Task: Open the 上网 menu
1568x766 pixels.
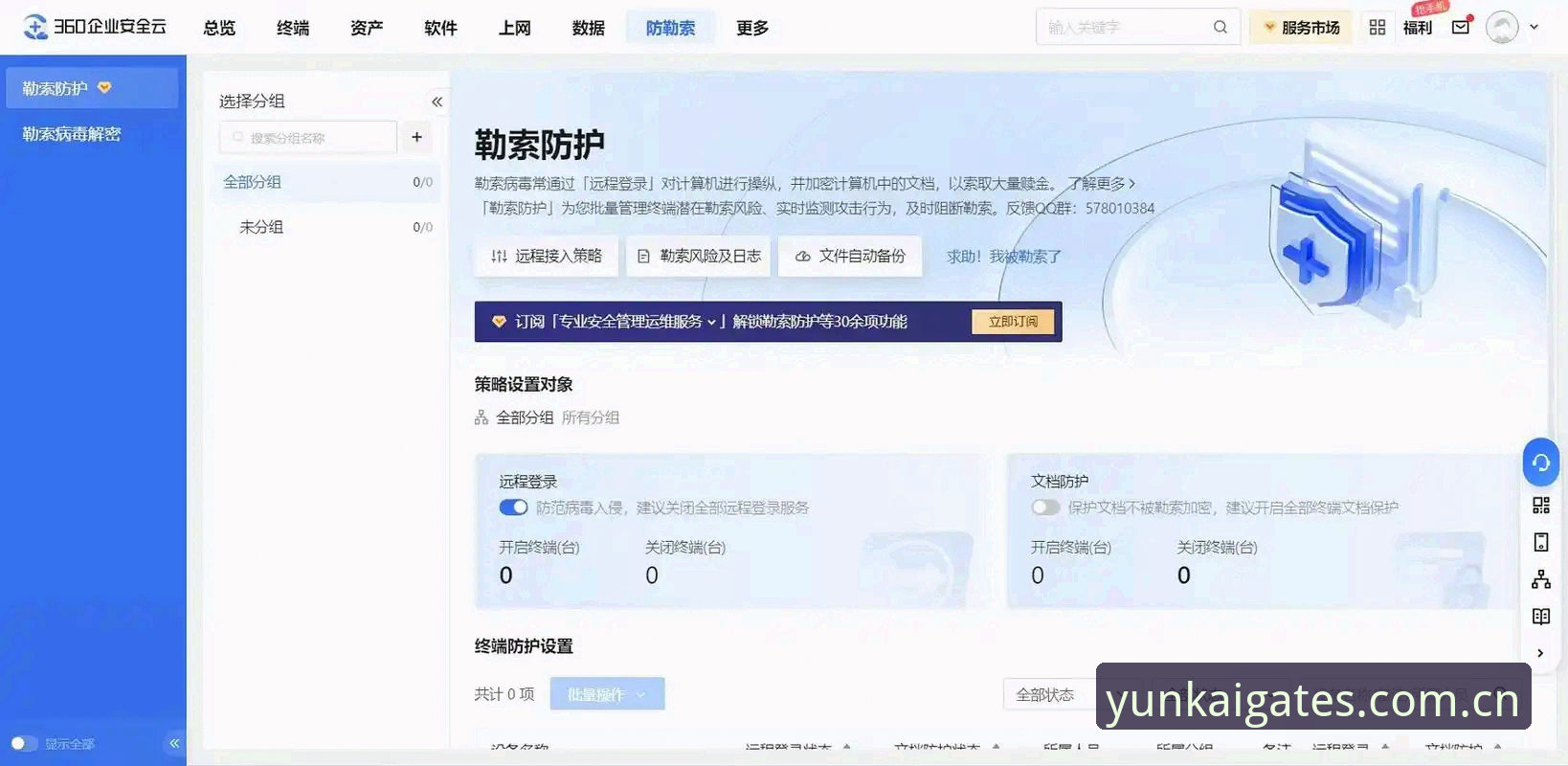Action: click(x=514, y=28)
